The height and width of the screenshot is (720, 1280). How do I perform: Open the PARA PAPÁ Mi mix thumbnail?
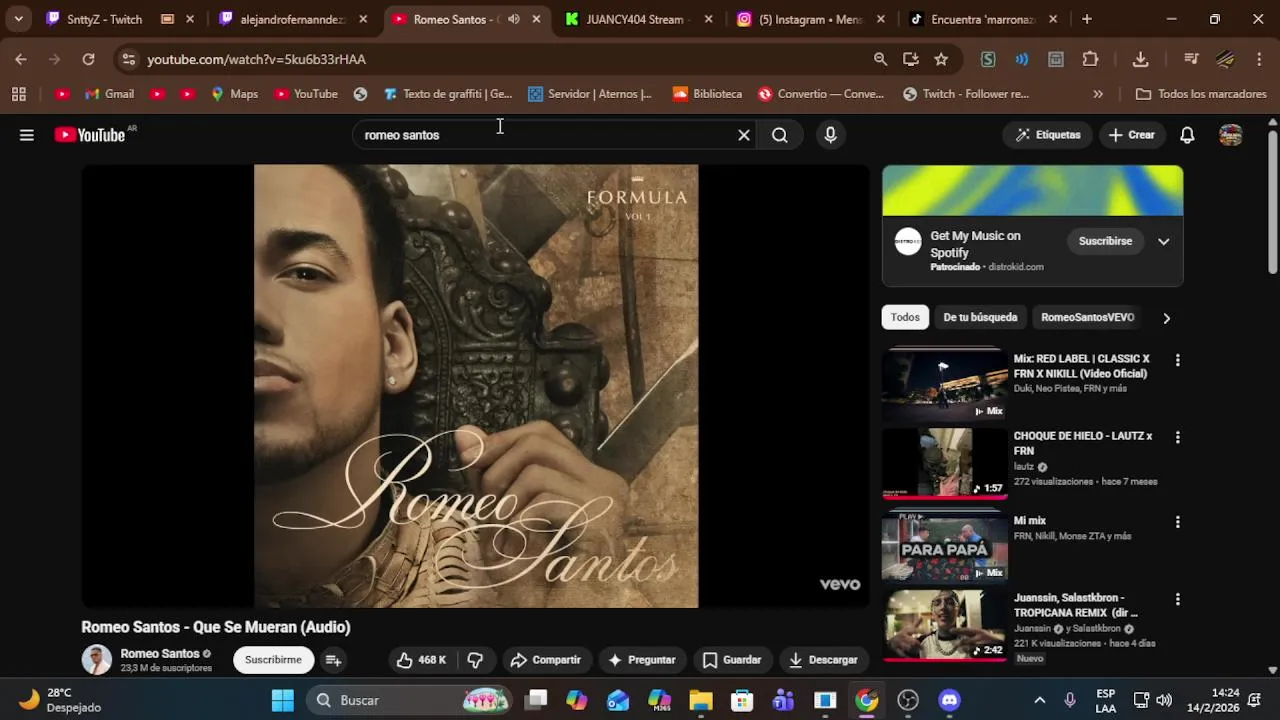click(x=945, y=546)
